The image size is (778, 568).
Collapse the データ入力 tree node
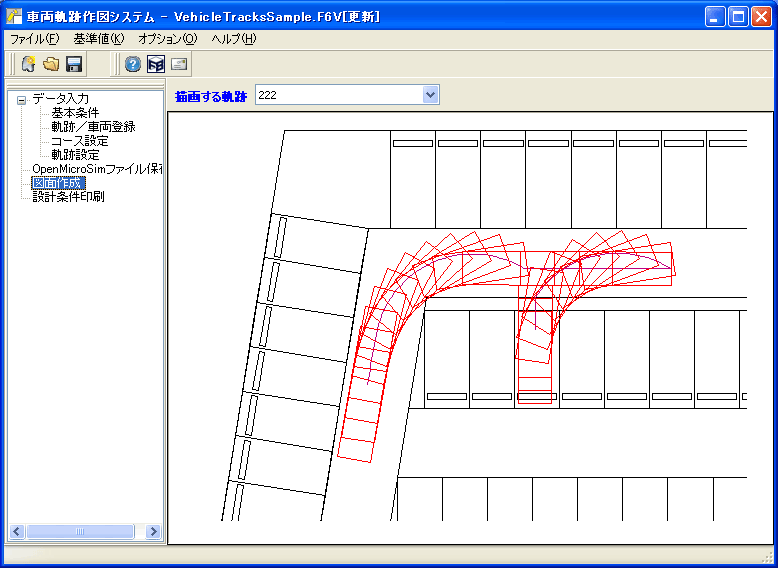21,100
